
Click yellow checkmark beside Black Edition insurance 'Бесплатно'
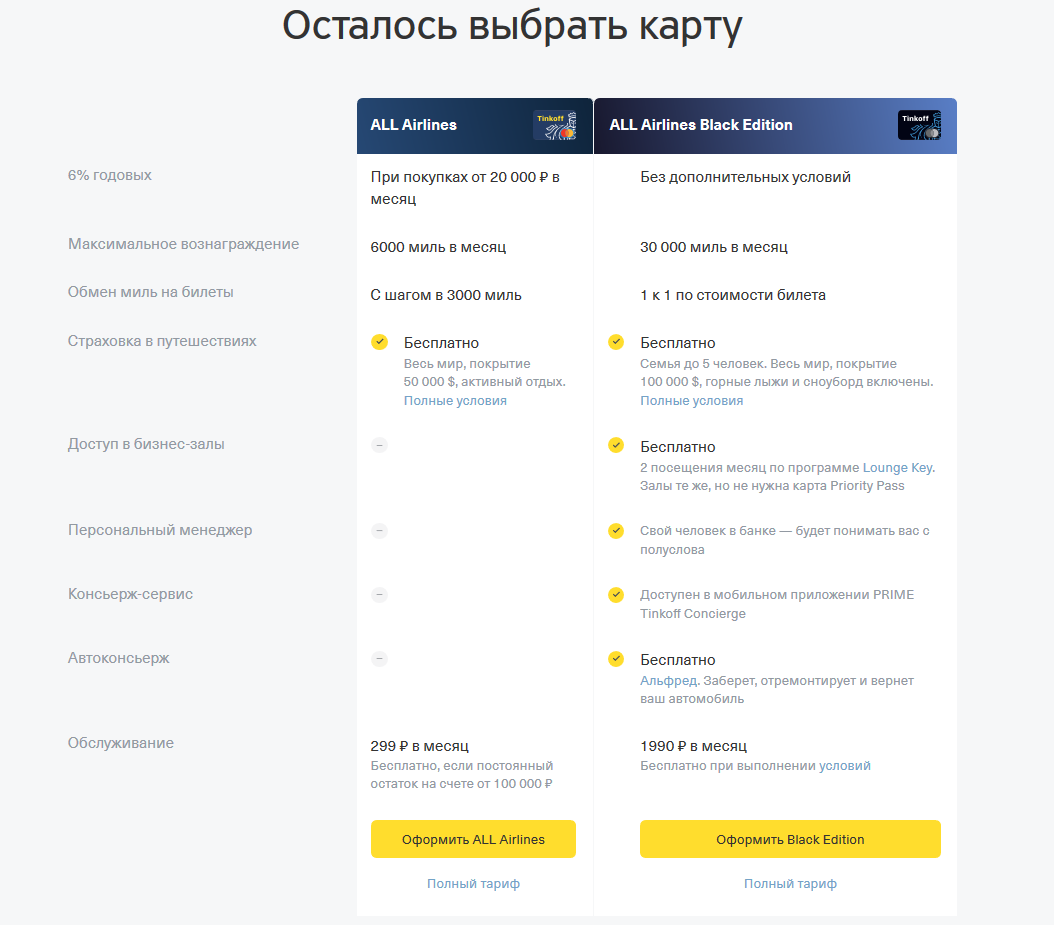point(616,342)
